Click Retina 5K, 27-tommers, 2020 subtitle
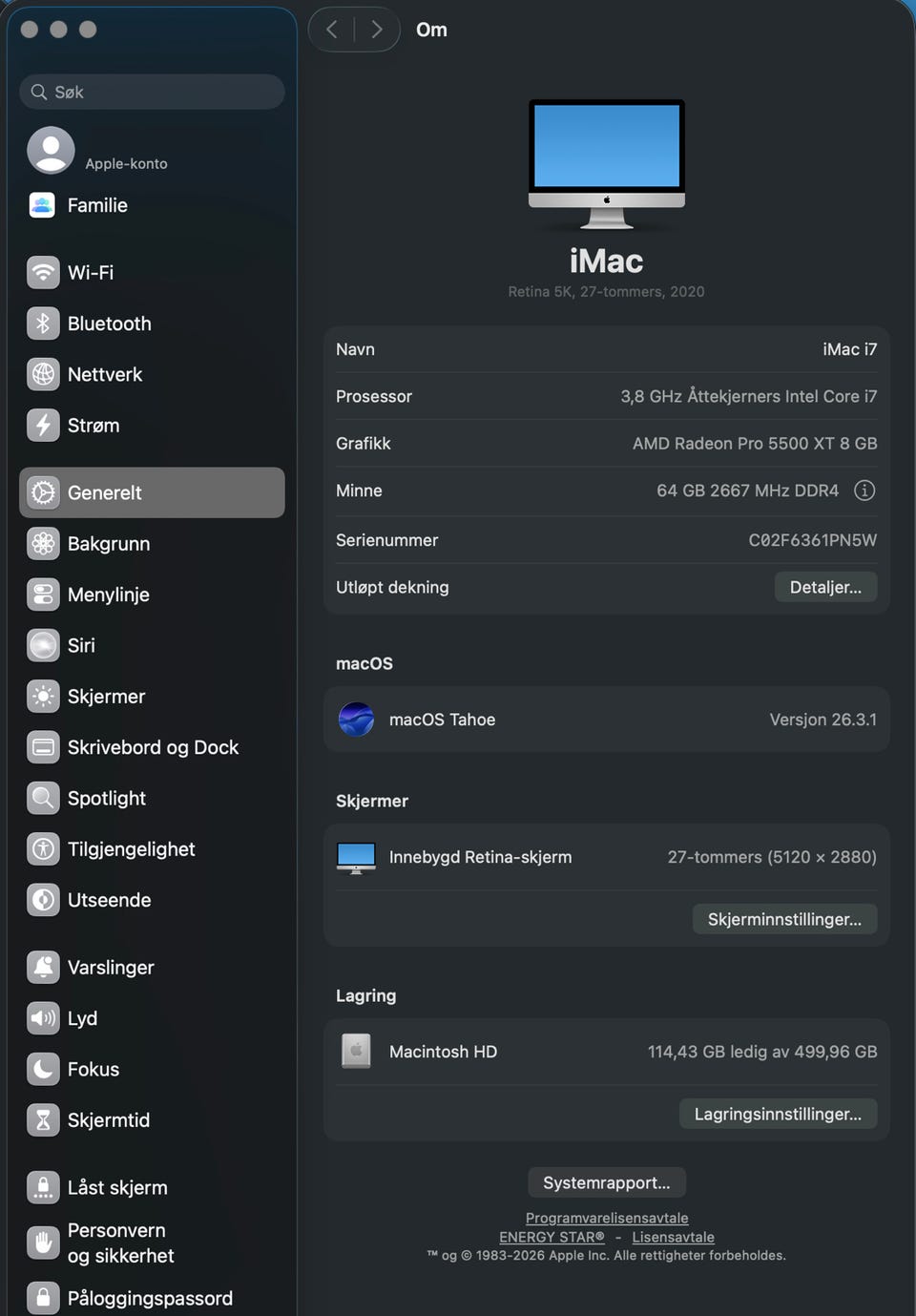Image resolution: width=916 pixels, height=1316 pixels. coord(606,291)
